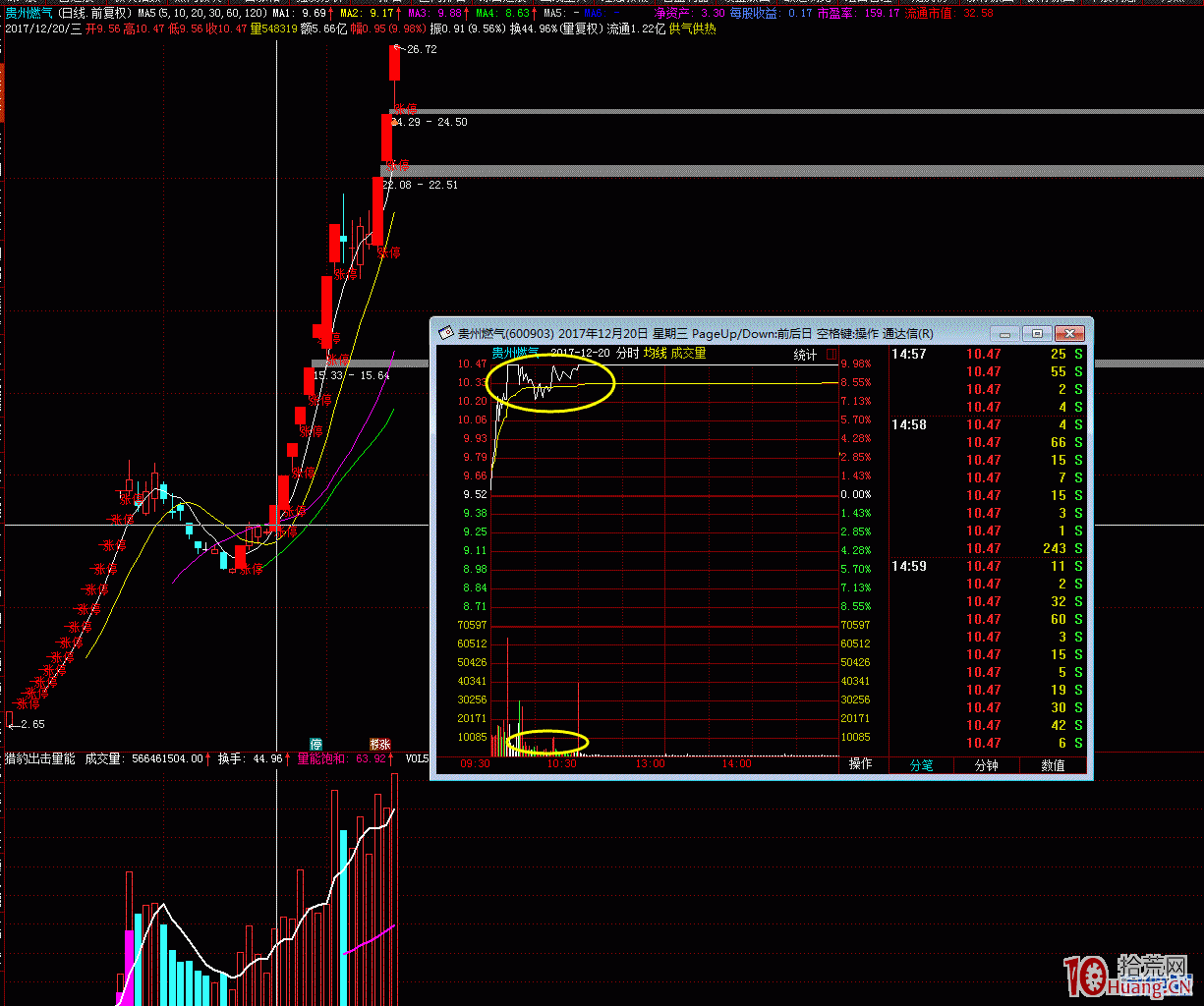Click the 22.08 - 22.51 gap label
1204x1006 pixels.
tap(421, 185)
